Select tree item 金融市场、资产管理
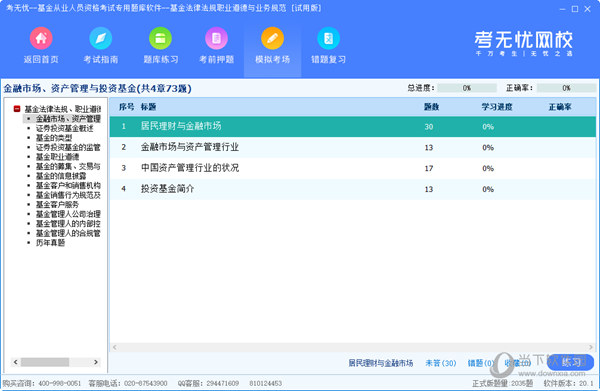The height and width of the screenshot is (391, 600). pyautogui.click(x=68, y=119)
